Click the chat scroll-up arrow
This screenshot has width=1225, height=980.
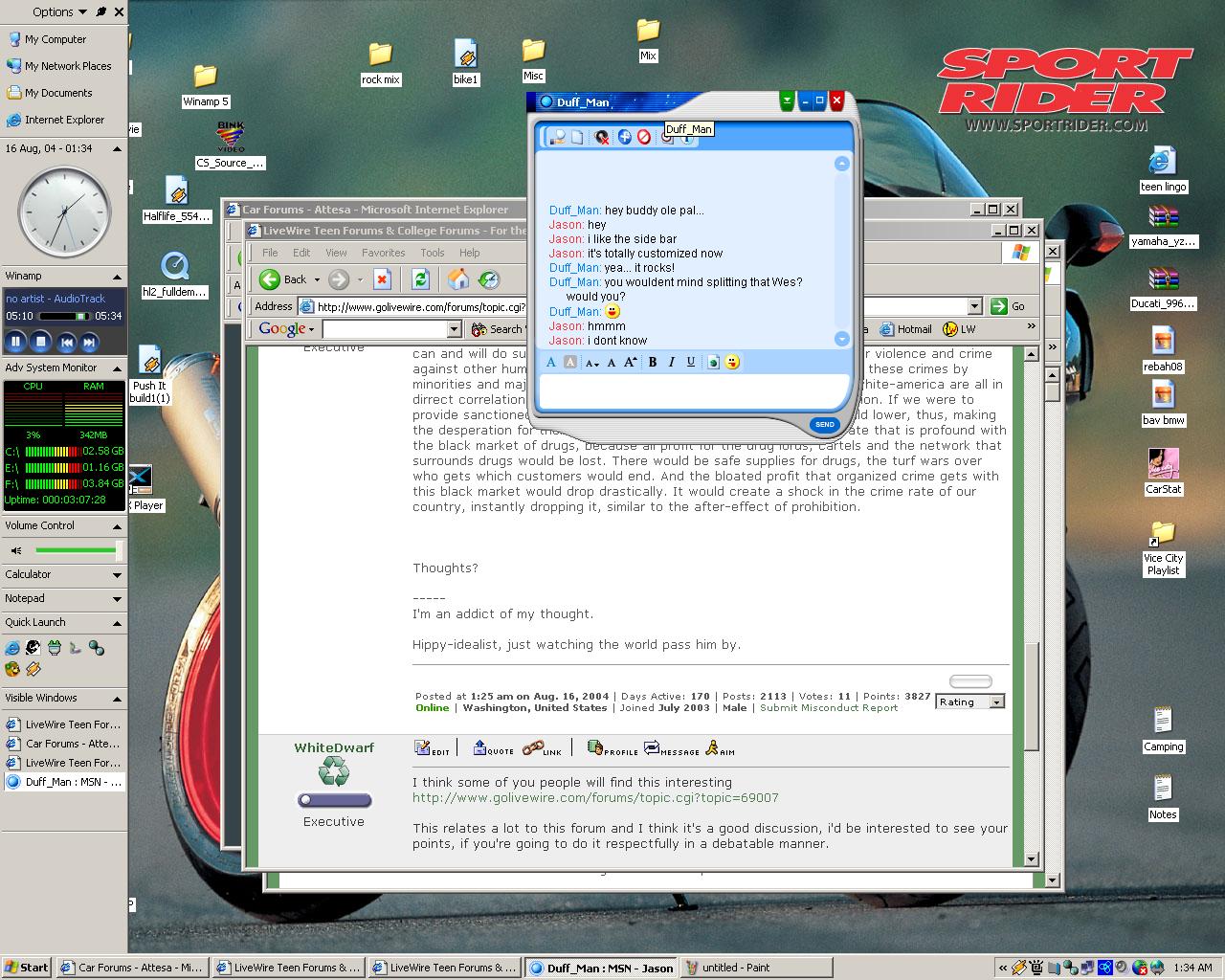(842, 164)
